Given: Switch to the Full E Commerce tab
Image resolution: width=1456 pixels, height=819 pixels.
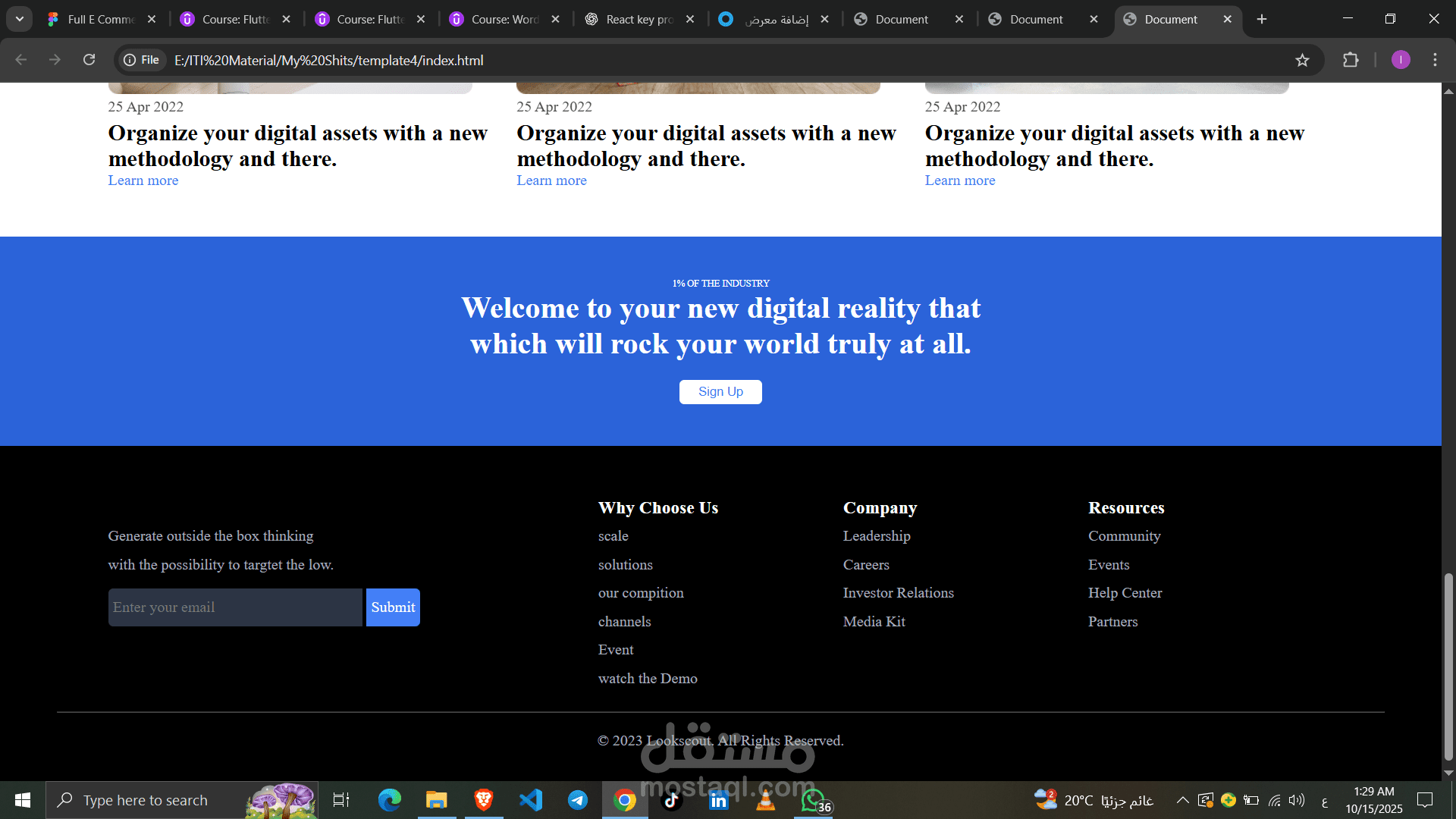Looking at the screenshot, I should click(100, 19).
